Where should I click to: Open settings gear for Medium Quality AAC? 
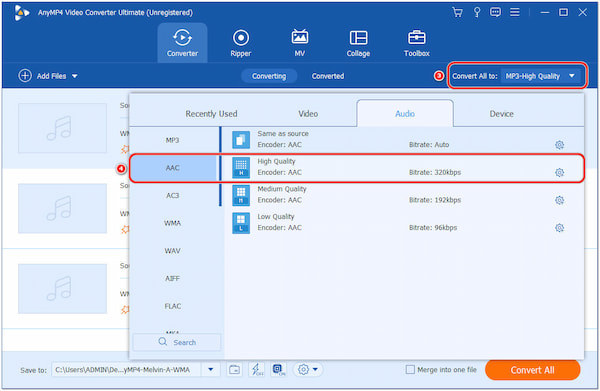tap(559, 200)
